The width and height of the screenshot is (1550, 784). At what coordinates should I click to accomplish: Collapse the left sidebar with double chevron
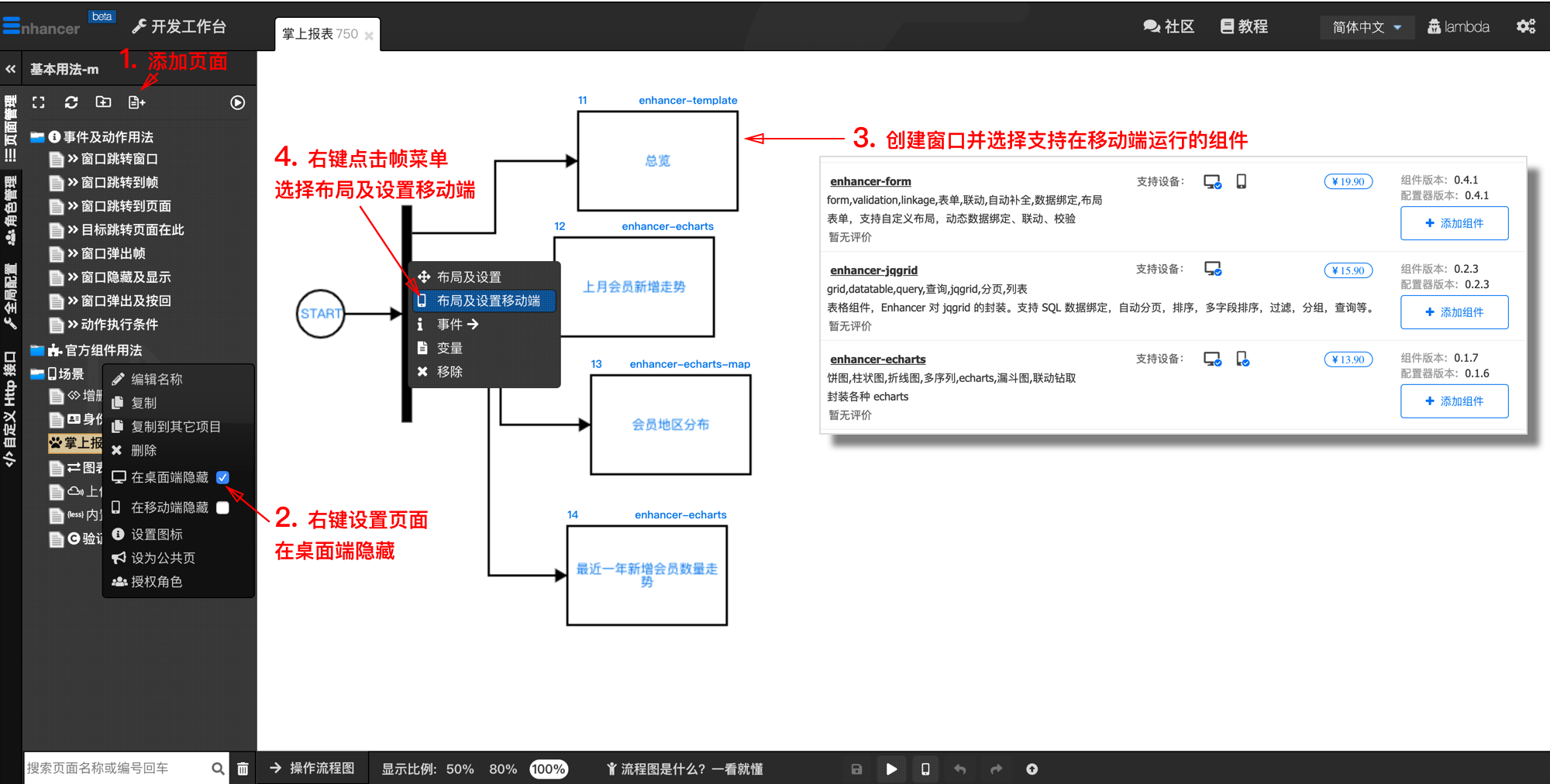tap(11, 69)
